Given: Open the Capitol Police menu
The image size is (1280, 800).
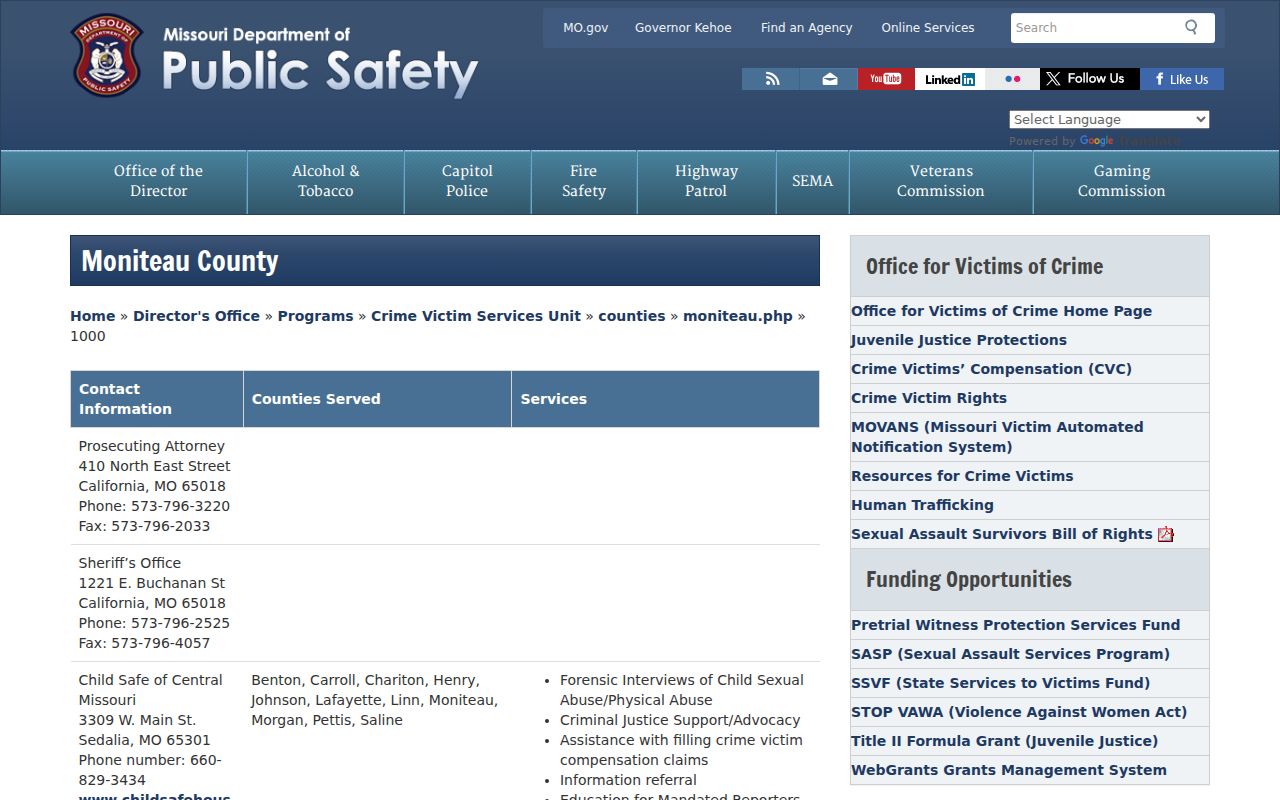Looking at the screenshot, I should point(467,181).
